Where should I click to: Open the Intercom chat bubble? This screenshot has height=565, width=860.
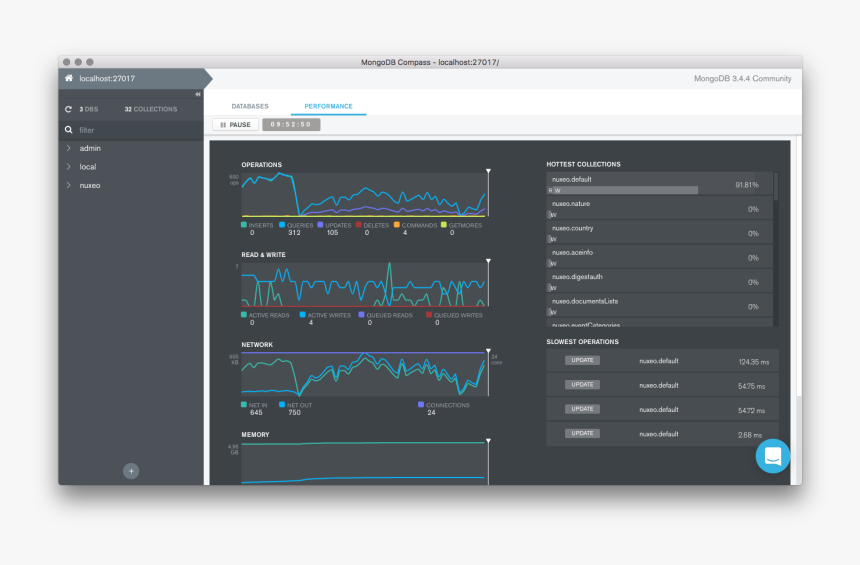(772, 456)
